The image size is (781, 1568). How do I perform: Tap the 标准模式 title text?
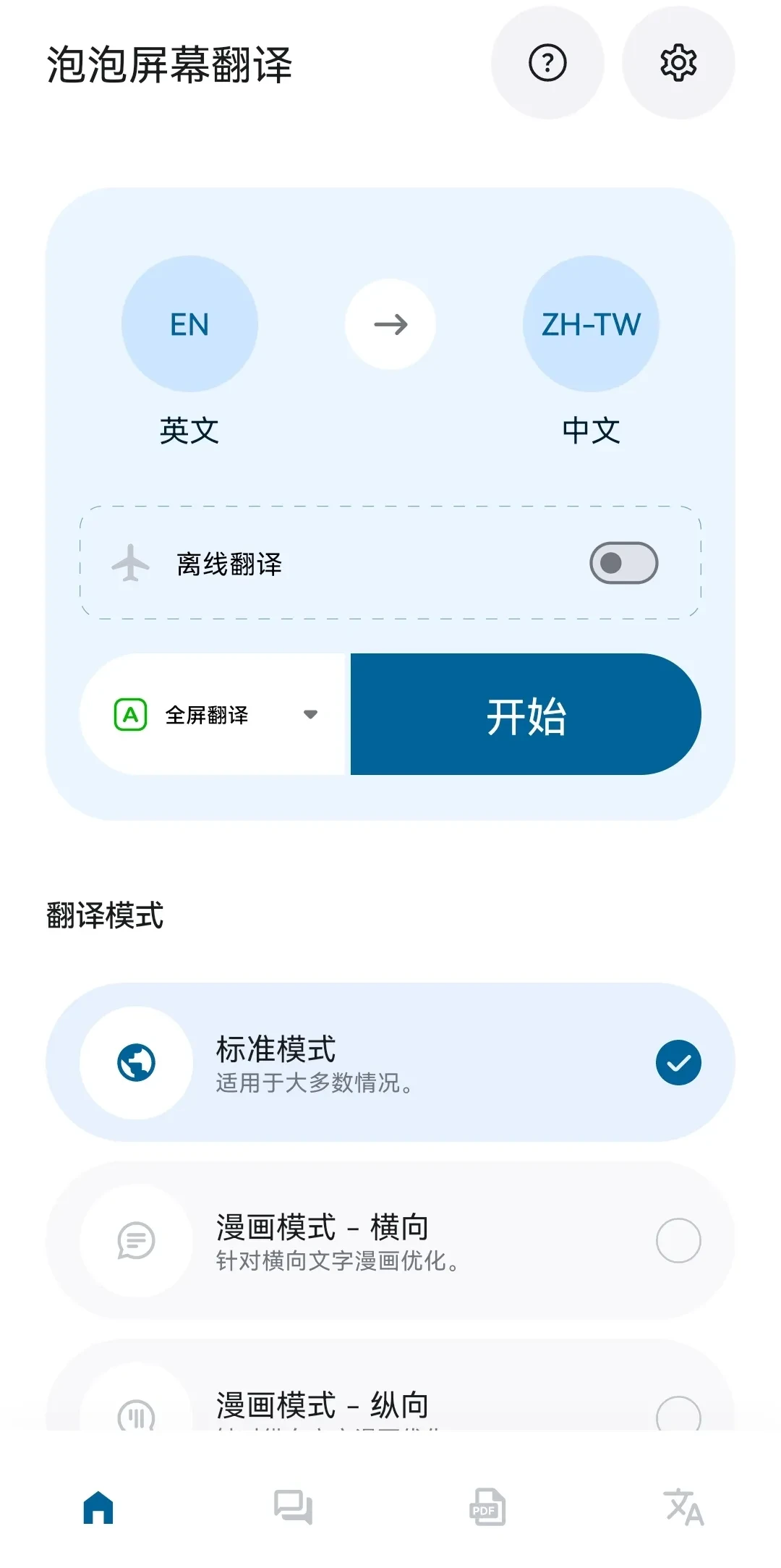tap(276, 1048)
